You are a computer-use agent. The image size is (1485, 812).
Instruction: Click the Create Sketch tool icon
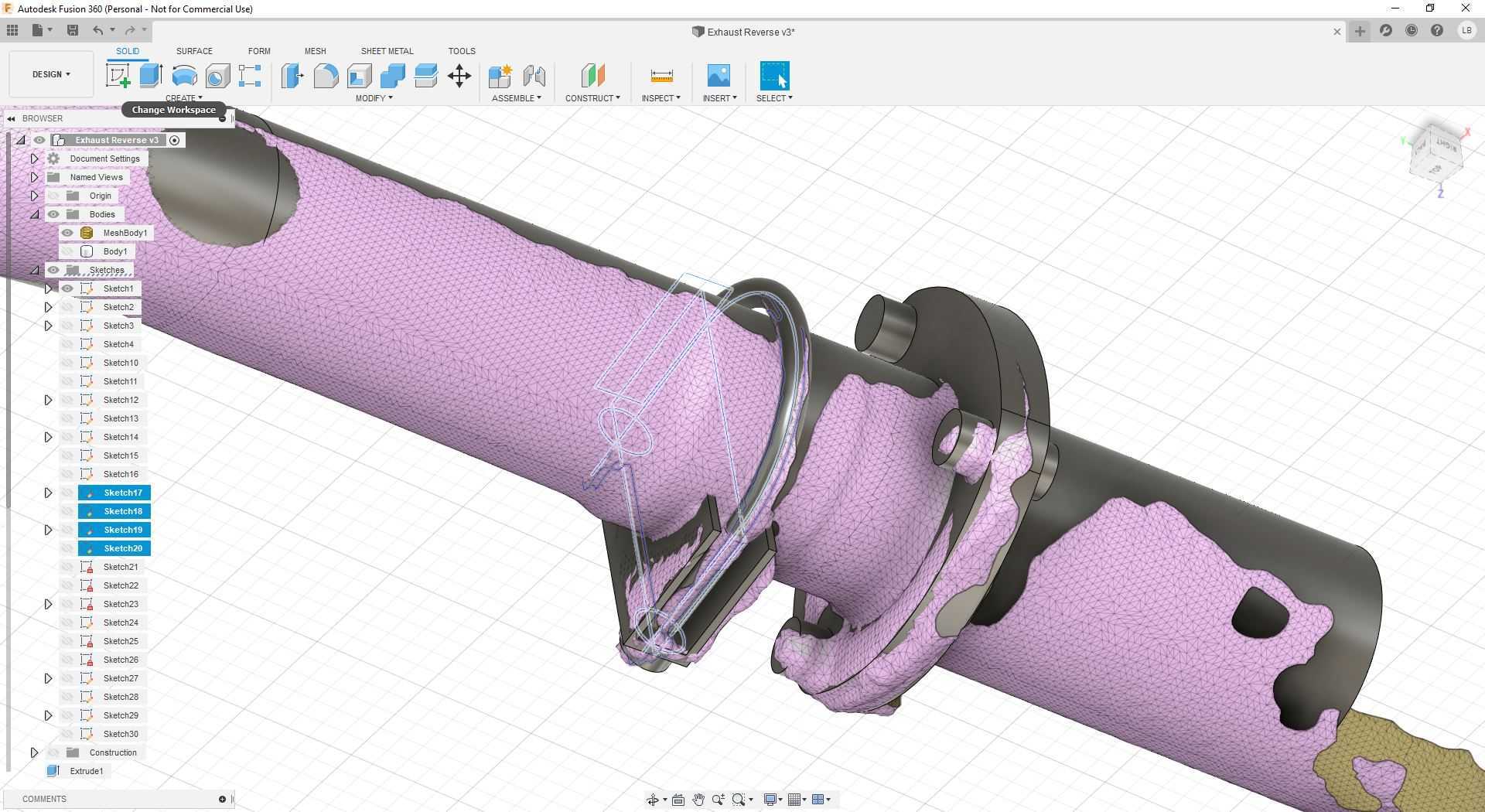click(x=118, y=76)
